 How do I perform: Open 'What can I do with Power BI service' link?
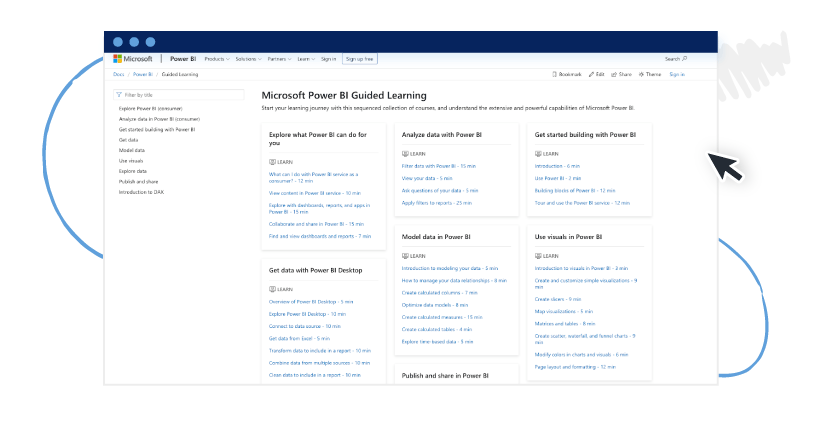(x=313, y=178)
